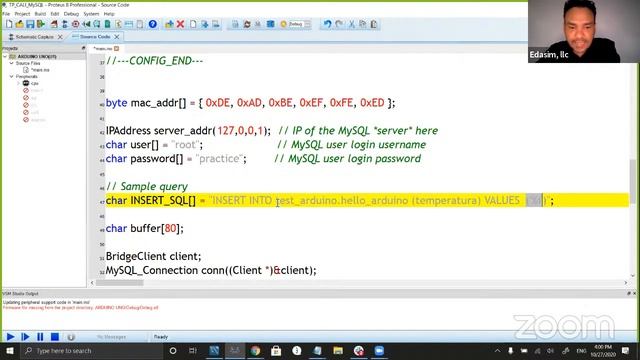The width and height of the screenshot is (640, 360).
Task: Close the Schematic Capture tab
Action: click(x=60, y=37)
